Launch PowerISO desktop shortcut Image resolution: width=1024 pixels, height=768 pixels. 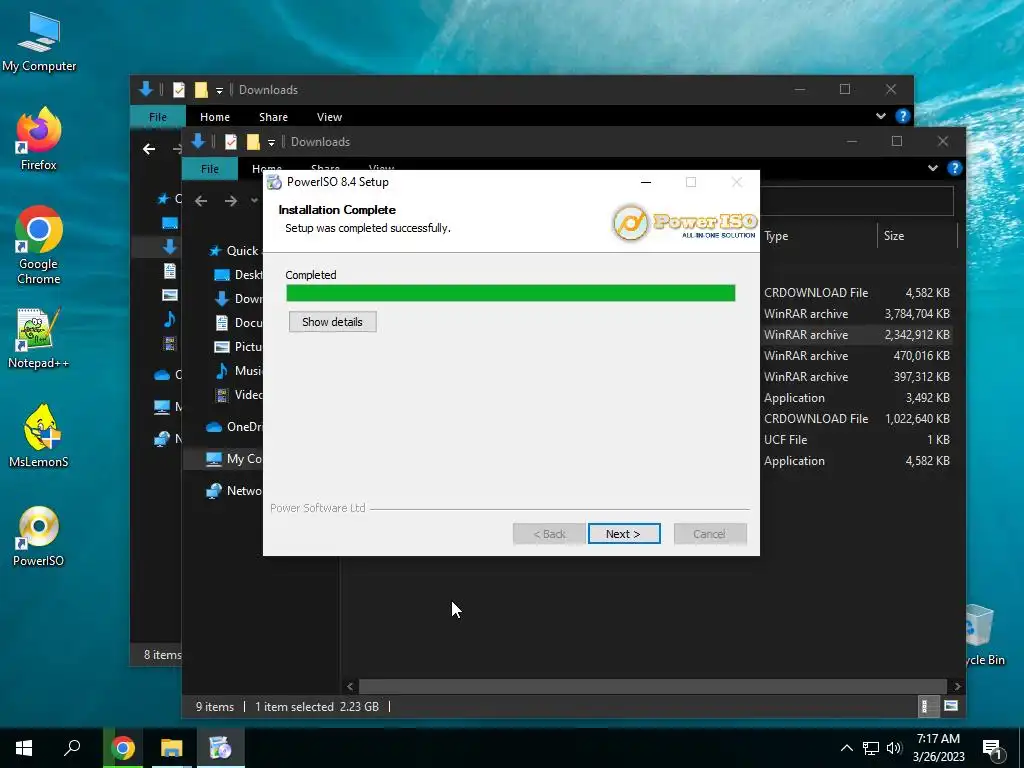pos(39,536)
